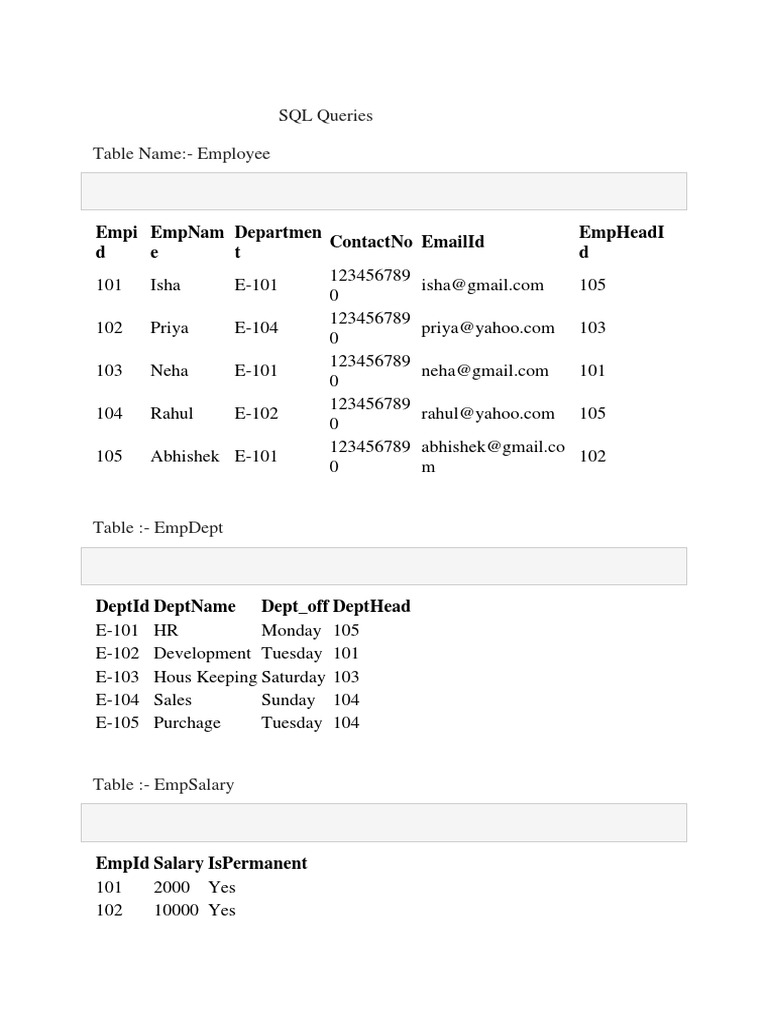Screen dimensions: 768x1024
Task: Select the Rahul employee name cell
Action: click(x=172, y=414)
